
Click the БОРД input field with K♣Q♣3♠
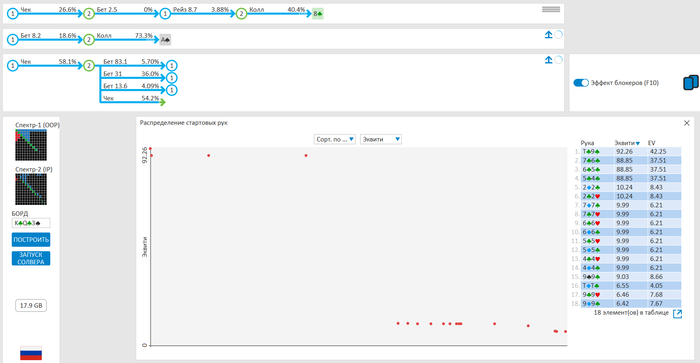(x=31, y=223)
